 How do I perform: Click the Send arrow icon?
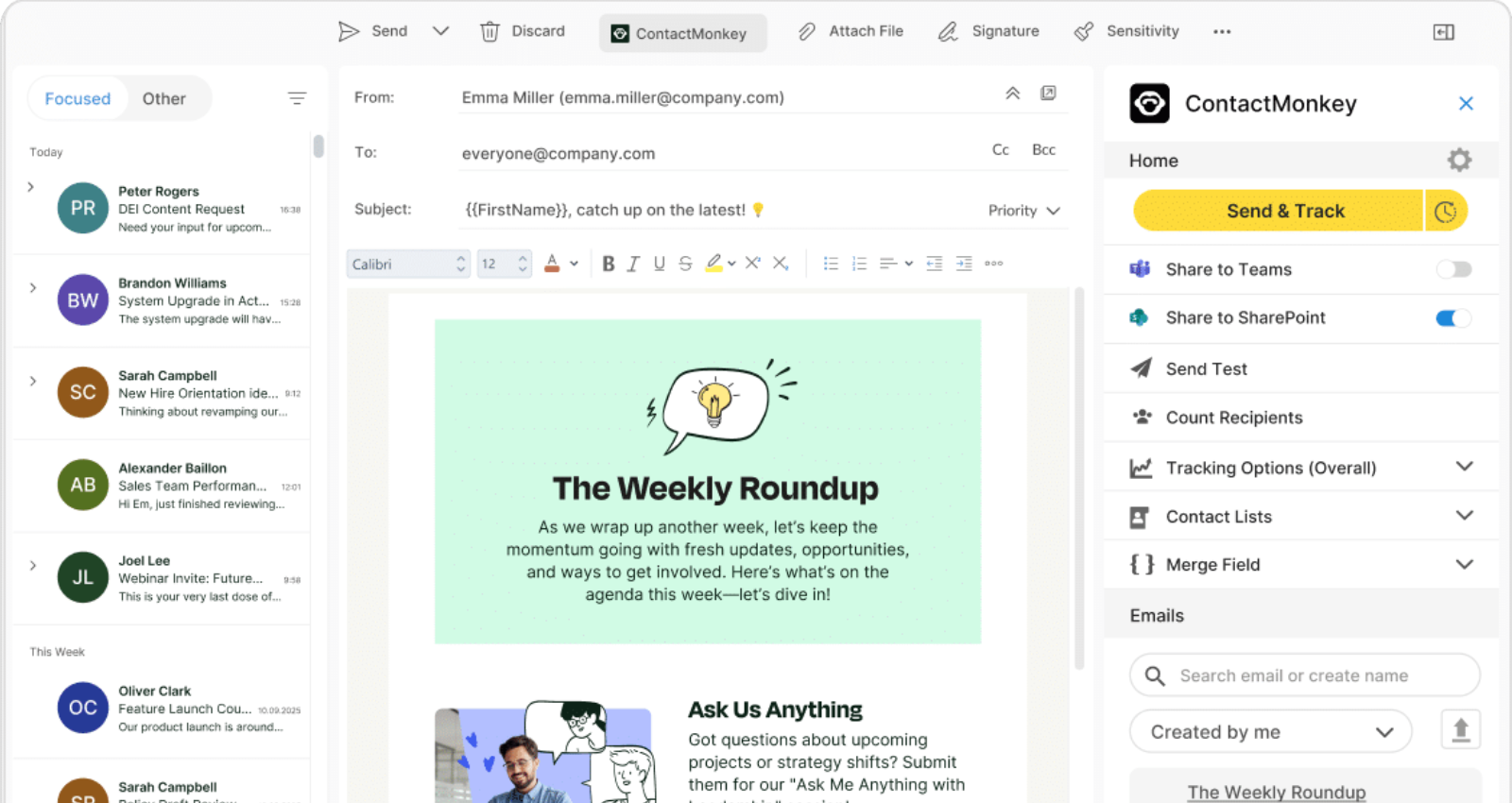coord(349,31)
